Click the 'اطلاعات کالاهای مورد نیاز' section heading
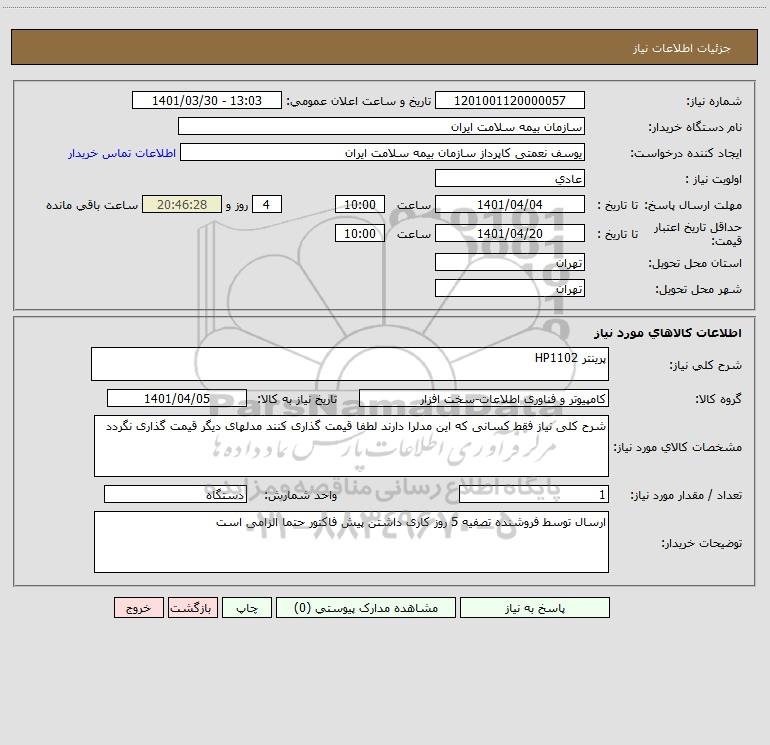 (x=668, y=333)
